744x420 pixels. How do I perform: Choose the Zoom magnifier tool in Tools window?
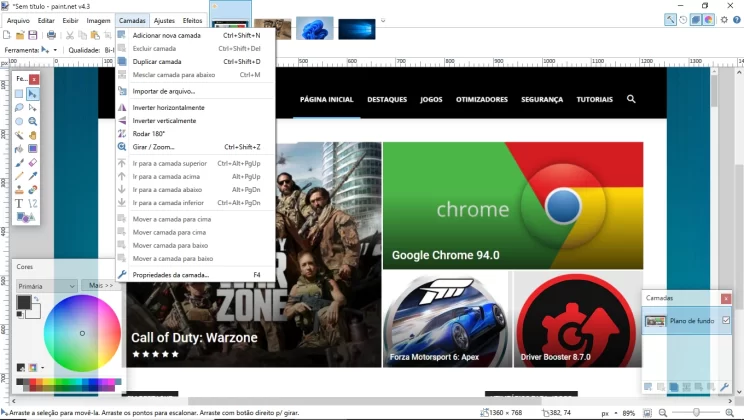pos(32,121)
